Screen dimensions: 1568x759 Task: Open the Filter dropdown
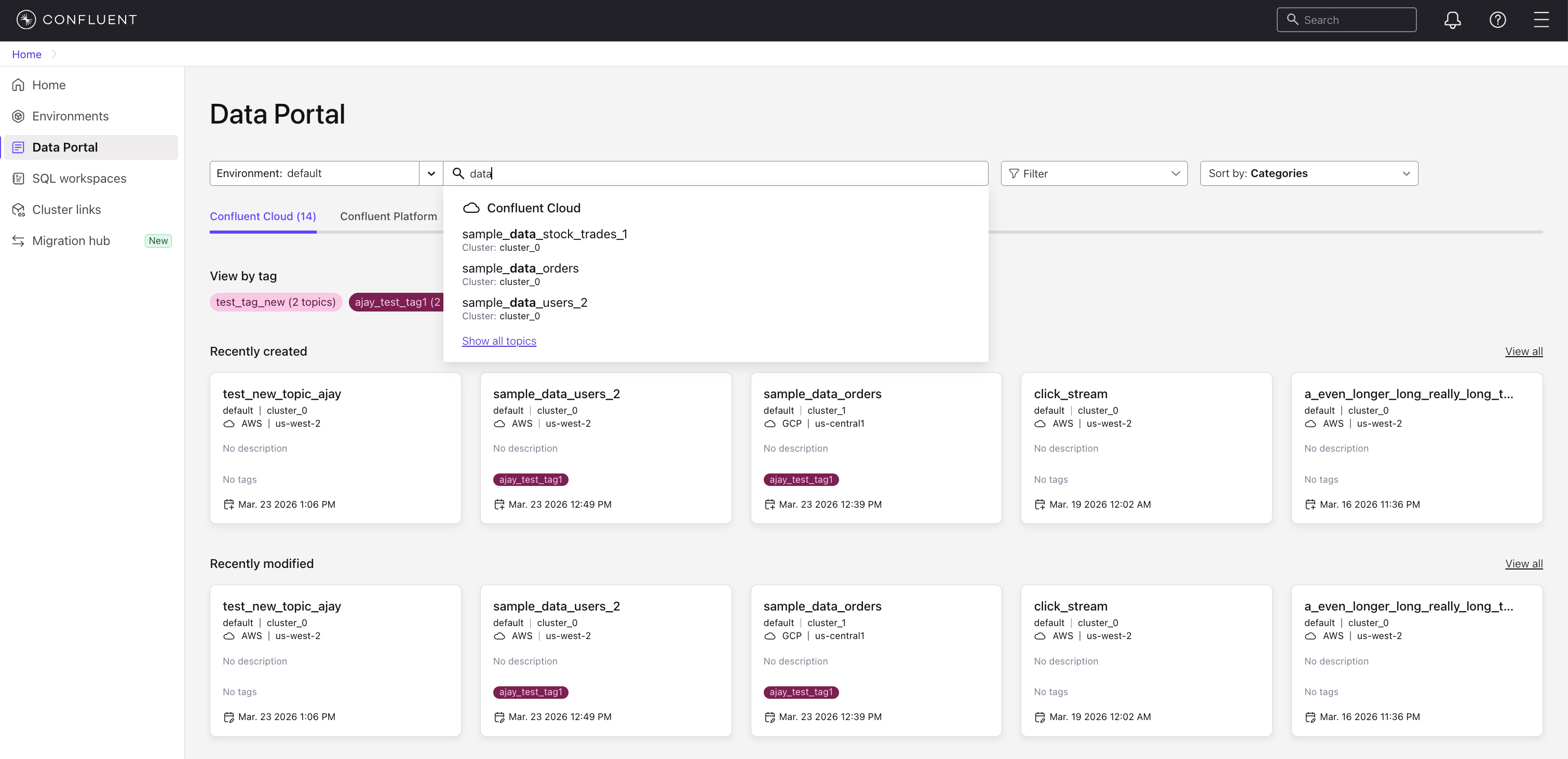(1093, 173)
